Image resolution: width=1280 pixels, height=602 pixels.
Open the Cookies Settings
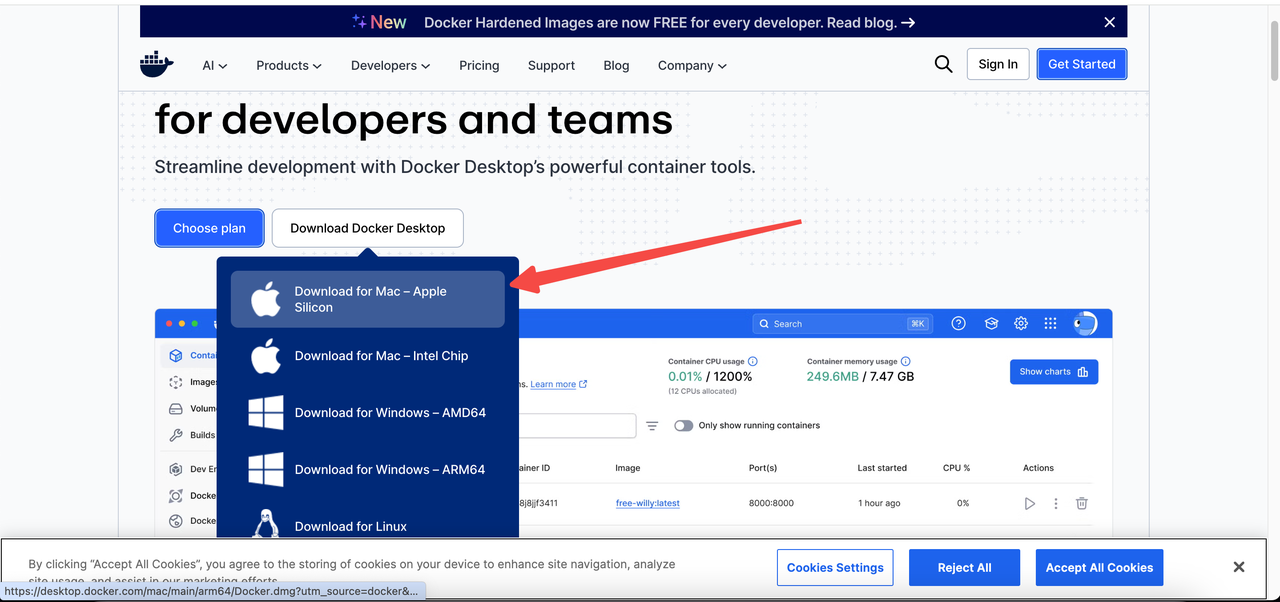[835, 567]
